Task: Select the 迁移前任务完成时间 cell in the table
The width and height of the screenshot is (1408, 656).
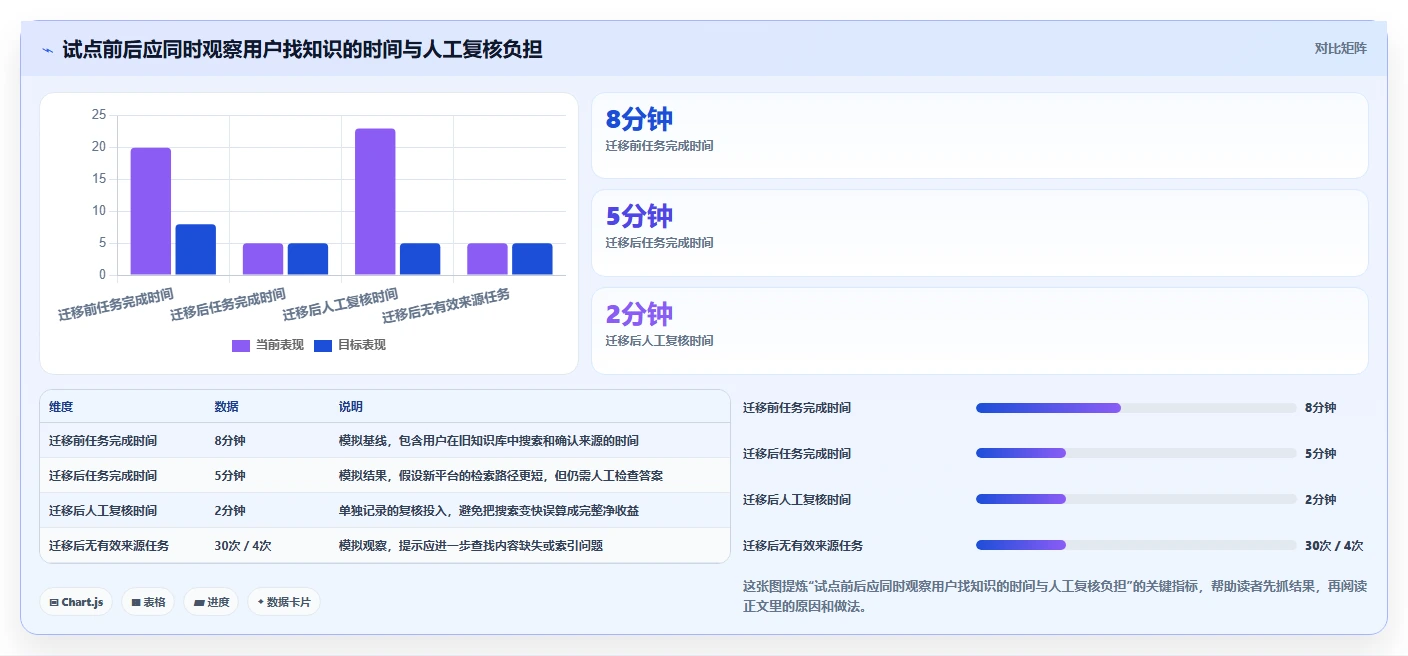Action: pos(103,441)
